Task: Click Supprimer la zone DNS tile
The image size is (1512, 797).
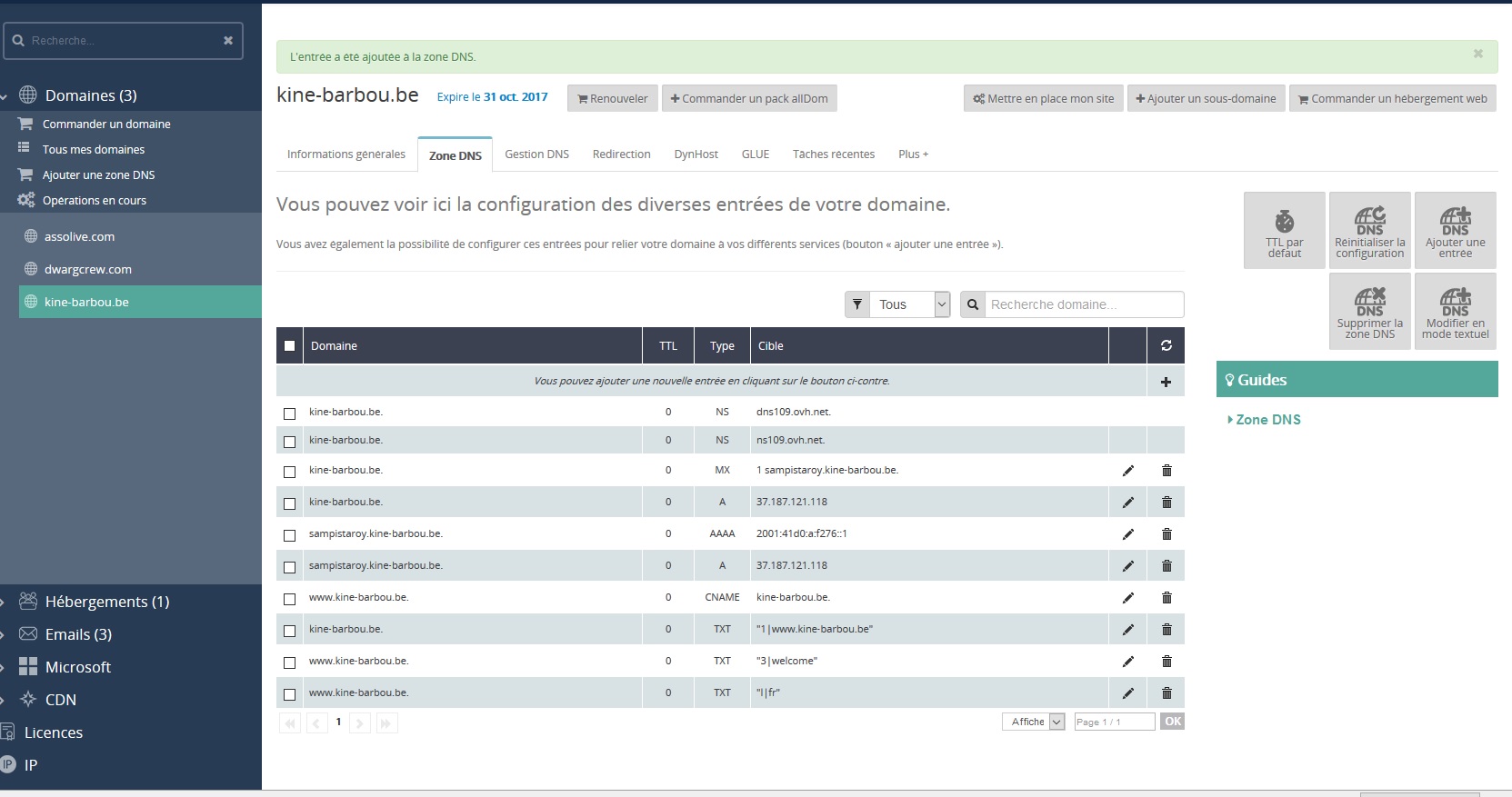Action: tap(1369, 312)
